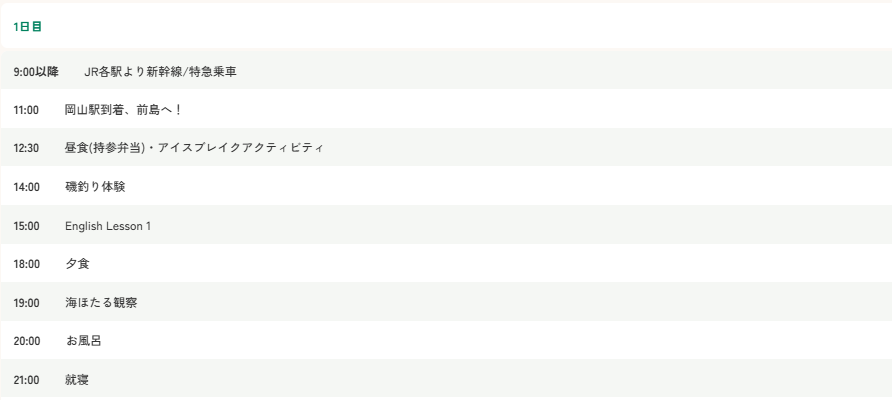Select the JR各駅より新幹線/特急乗車 entry
This screenshot has height=400, width=892.
pos(160,72)
